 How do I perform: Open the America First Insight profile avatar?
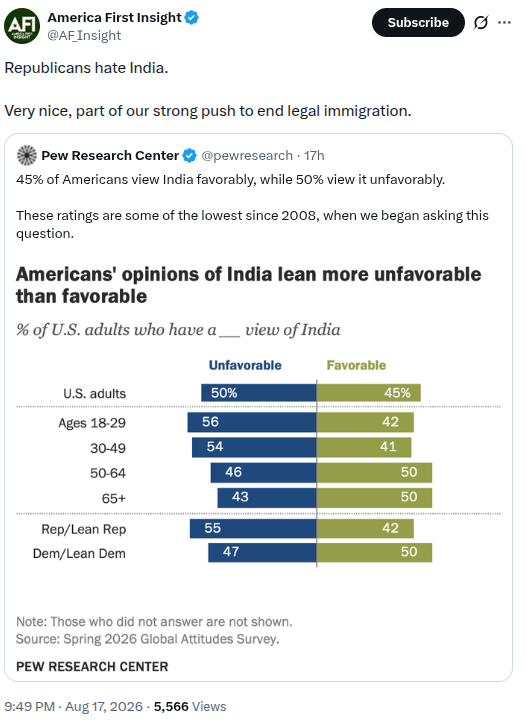coord(22,26)
